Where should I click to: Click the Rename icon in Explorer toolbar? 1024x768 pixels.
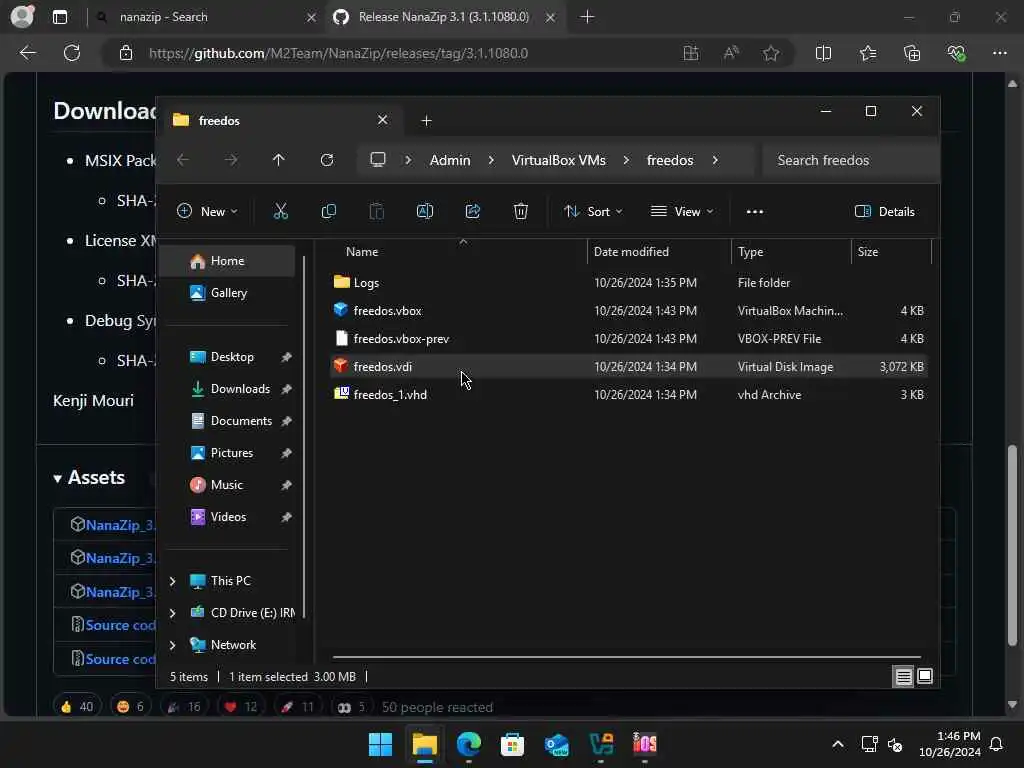[424, 211]
